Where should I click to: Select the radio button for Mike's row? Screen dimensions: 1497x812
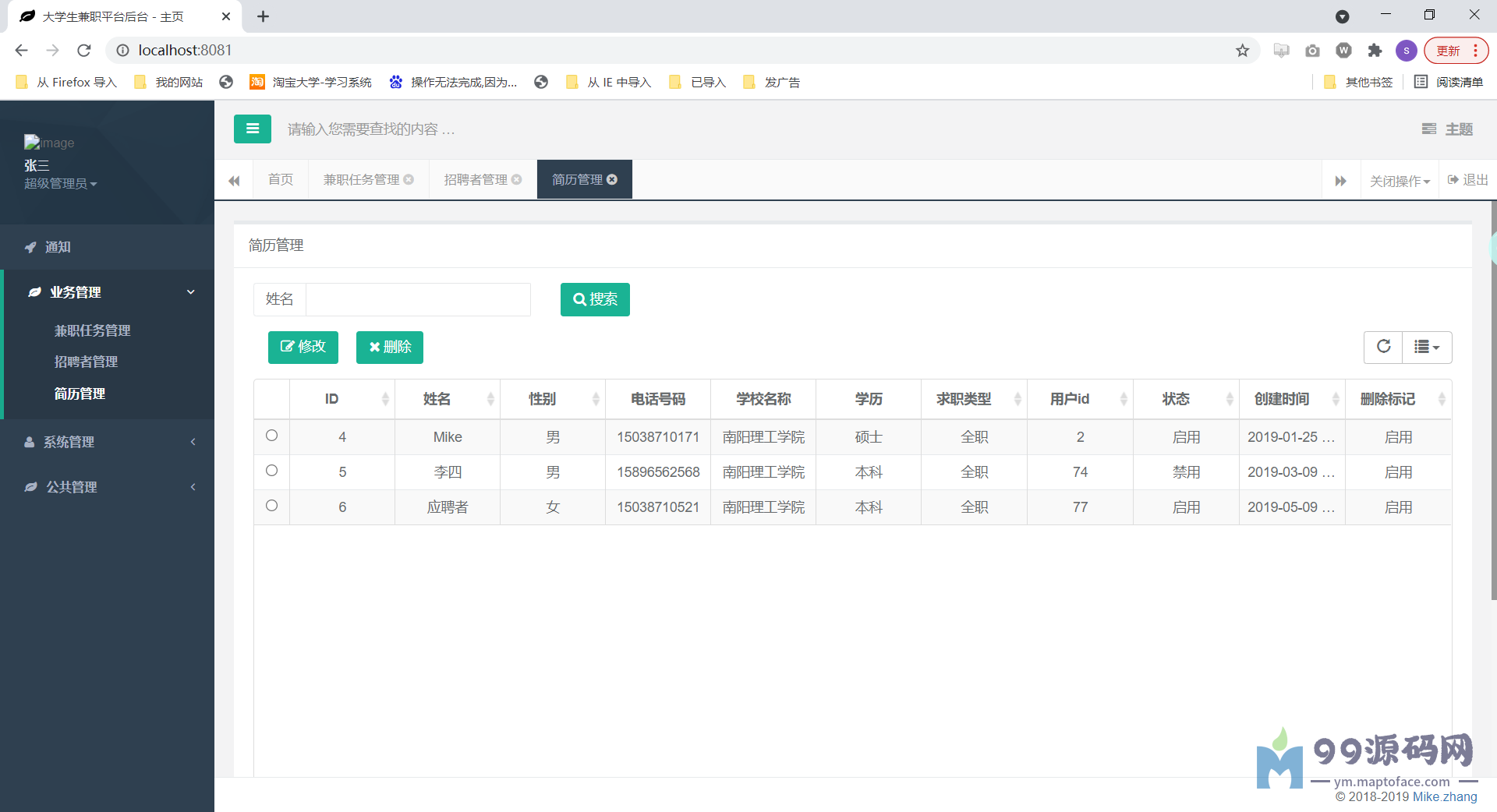point(271,436)
